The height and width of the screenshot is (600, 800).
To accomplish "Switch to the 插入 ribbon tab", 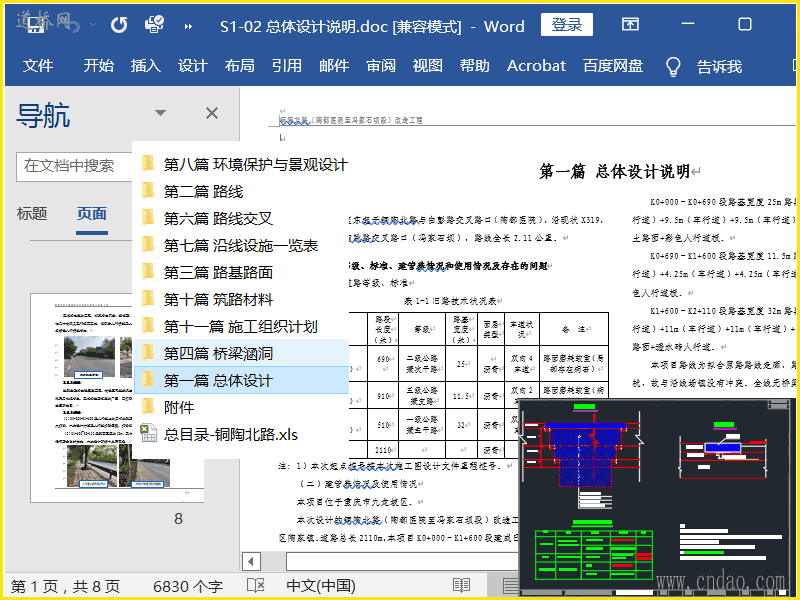I will 145,66.
